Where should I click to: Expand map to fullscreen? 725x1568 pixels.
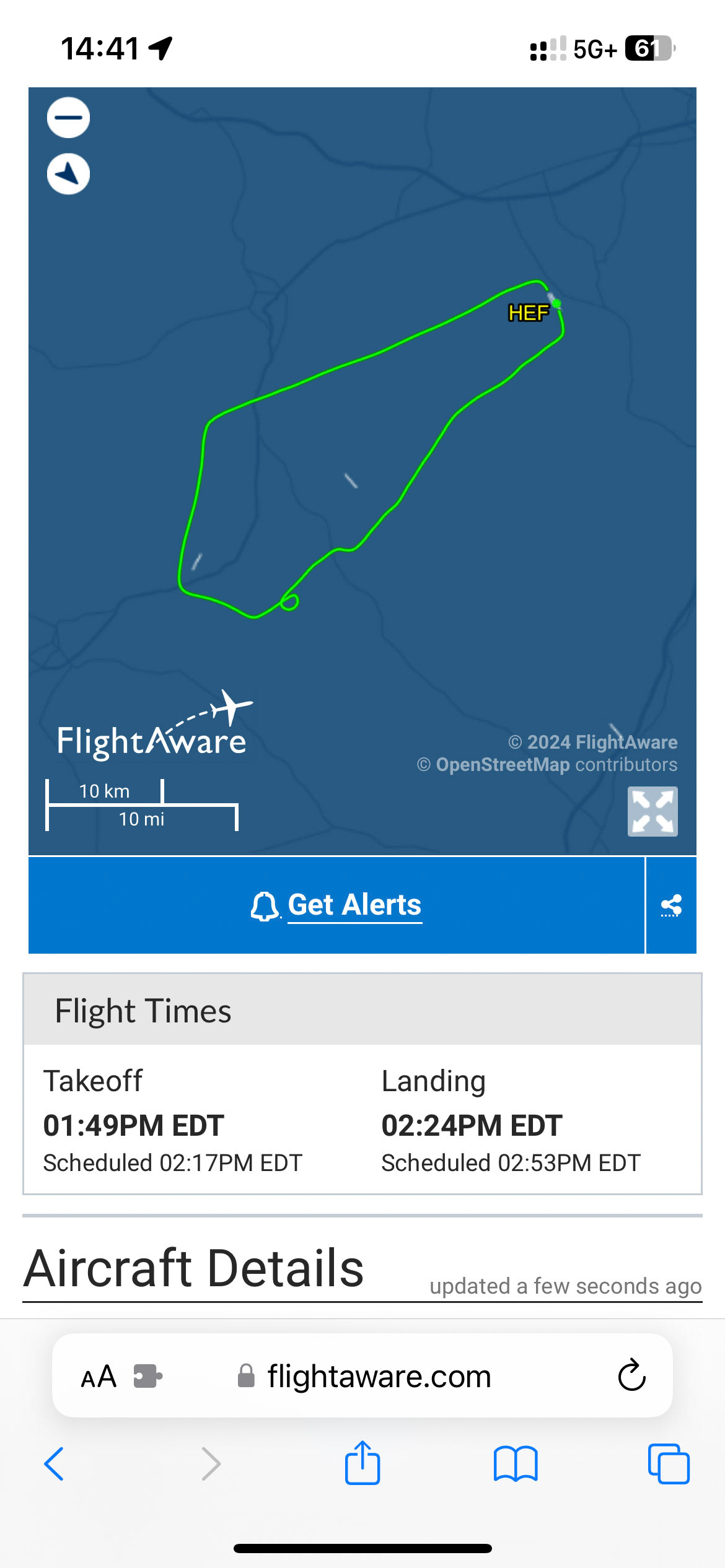pos(652,811)
